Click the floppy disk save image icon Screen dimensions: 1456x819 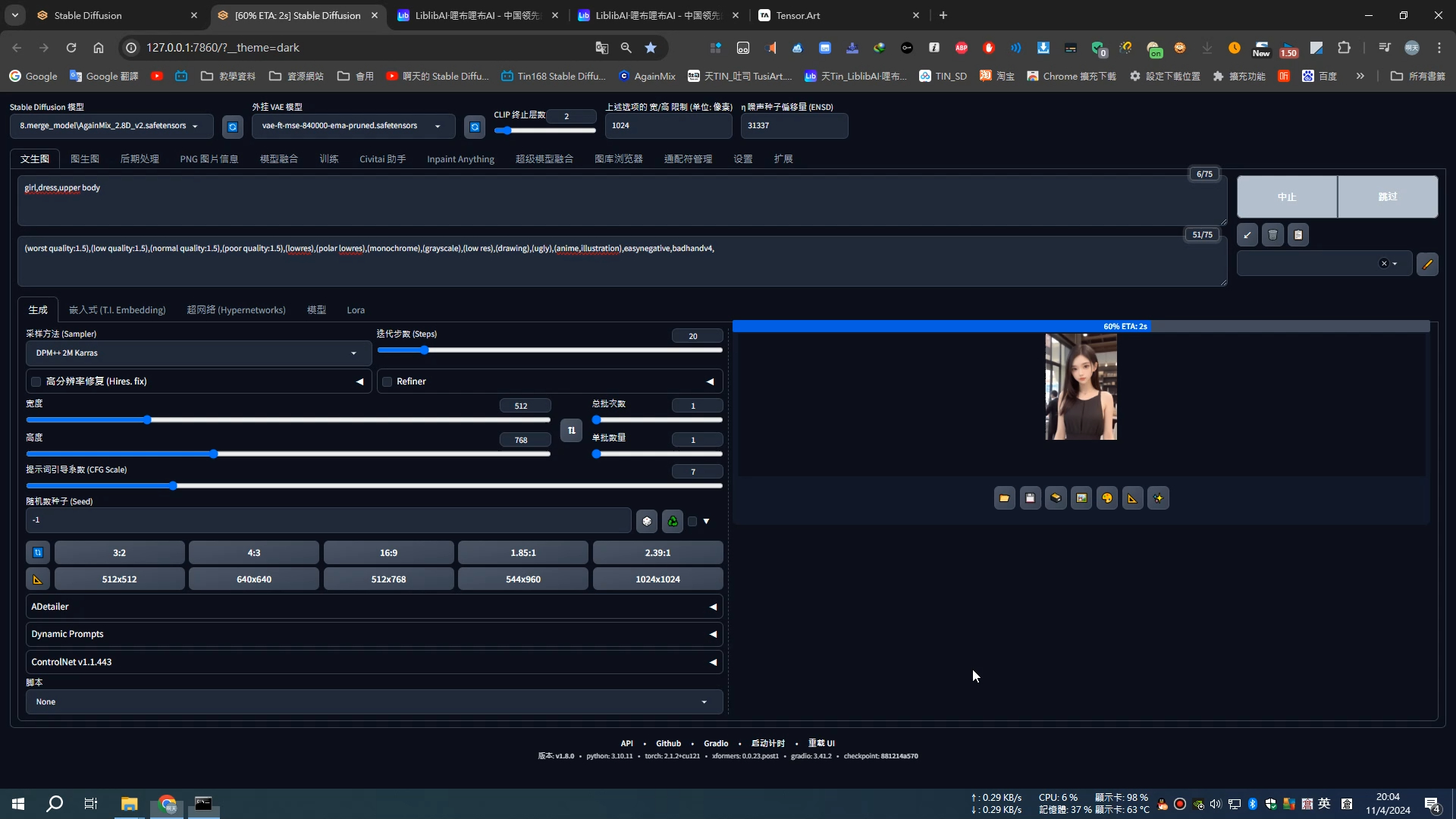point(1030,498)
